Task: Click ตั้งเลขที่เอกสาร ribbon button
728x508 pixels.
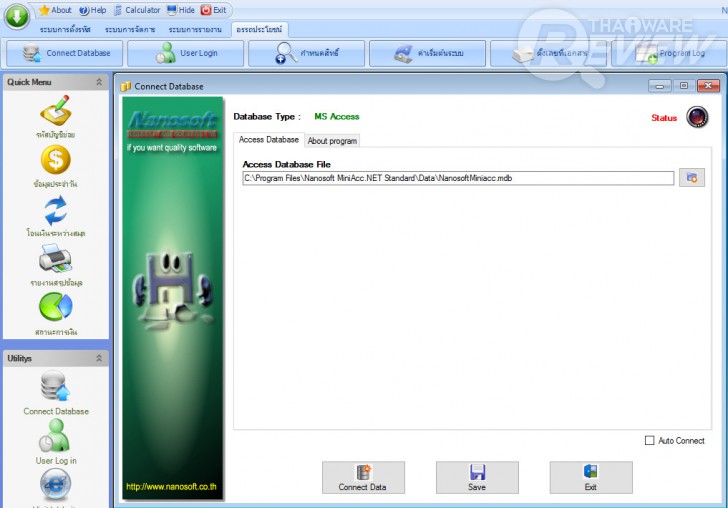Action: (x=548, y=53)
